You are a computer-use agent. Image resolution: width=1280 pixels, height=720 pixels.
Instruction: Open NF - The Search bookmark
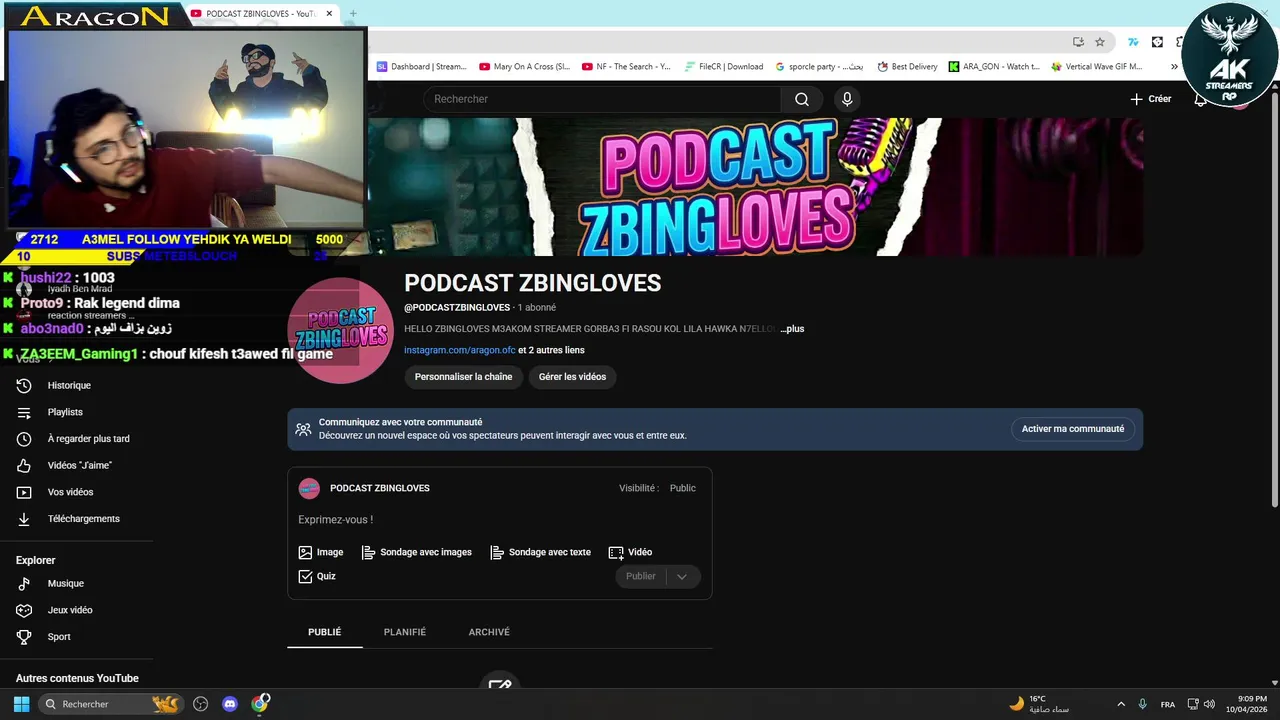tap(626, 67)
